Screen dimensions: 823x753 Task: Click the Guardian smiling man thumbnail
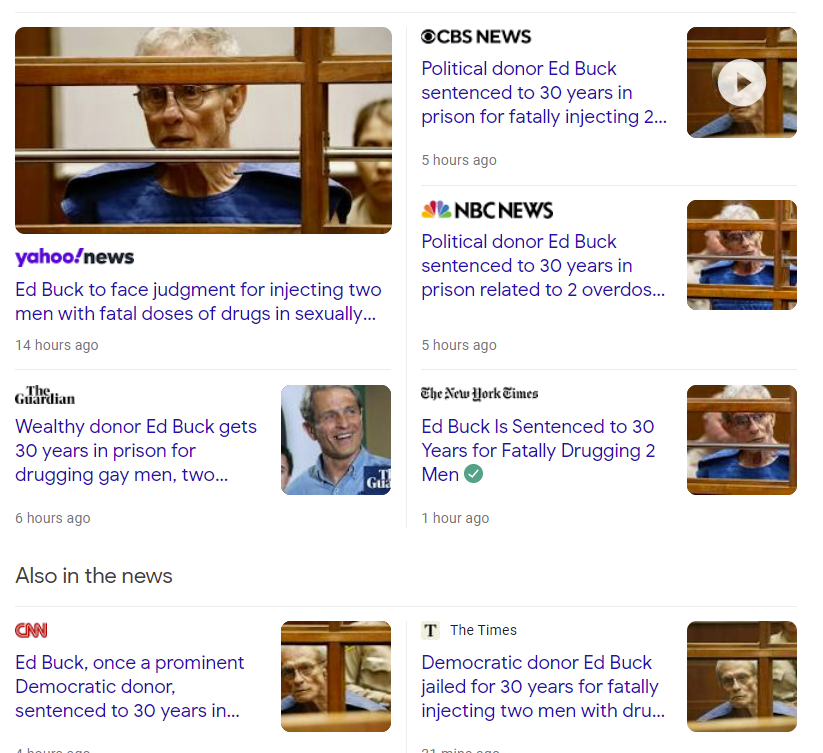[x=336, y=440]
